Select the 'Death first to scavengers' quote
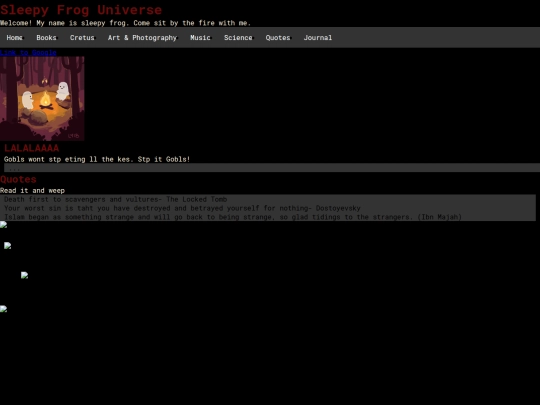Screen dimensions: 540x405 point(115,199)
